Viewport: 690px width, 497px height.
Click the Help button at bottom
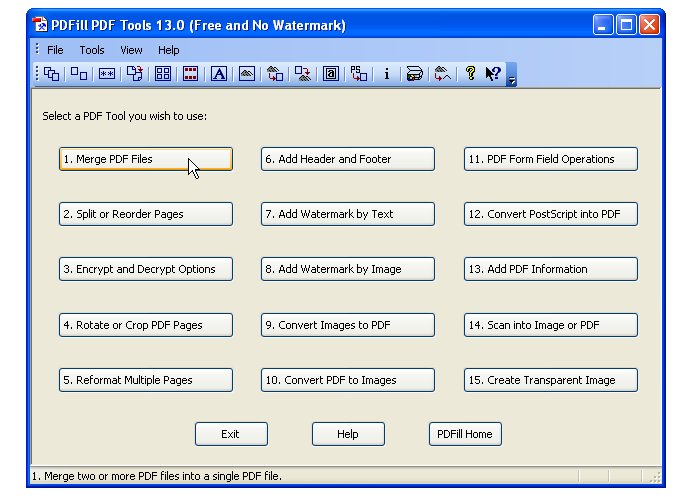click(x=348, y=434)
